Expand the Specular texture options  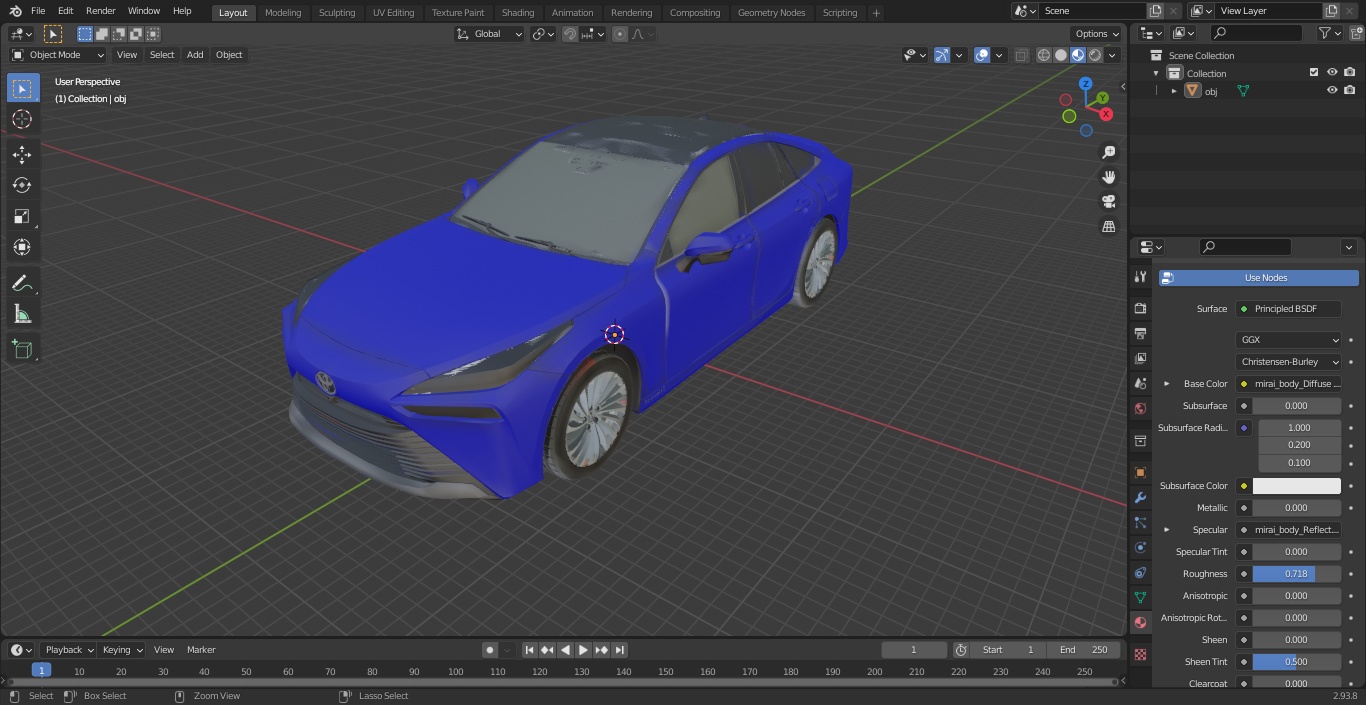coord(1166,530)
